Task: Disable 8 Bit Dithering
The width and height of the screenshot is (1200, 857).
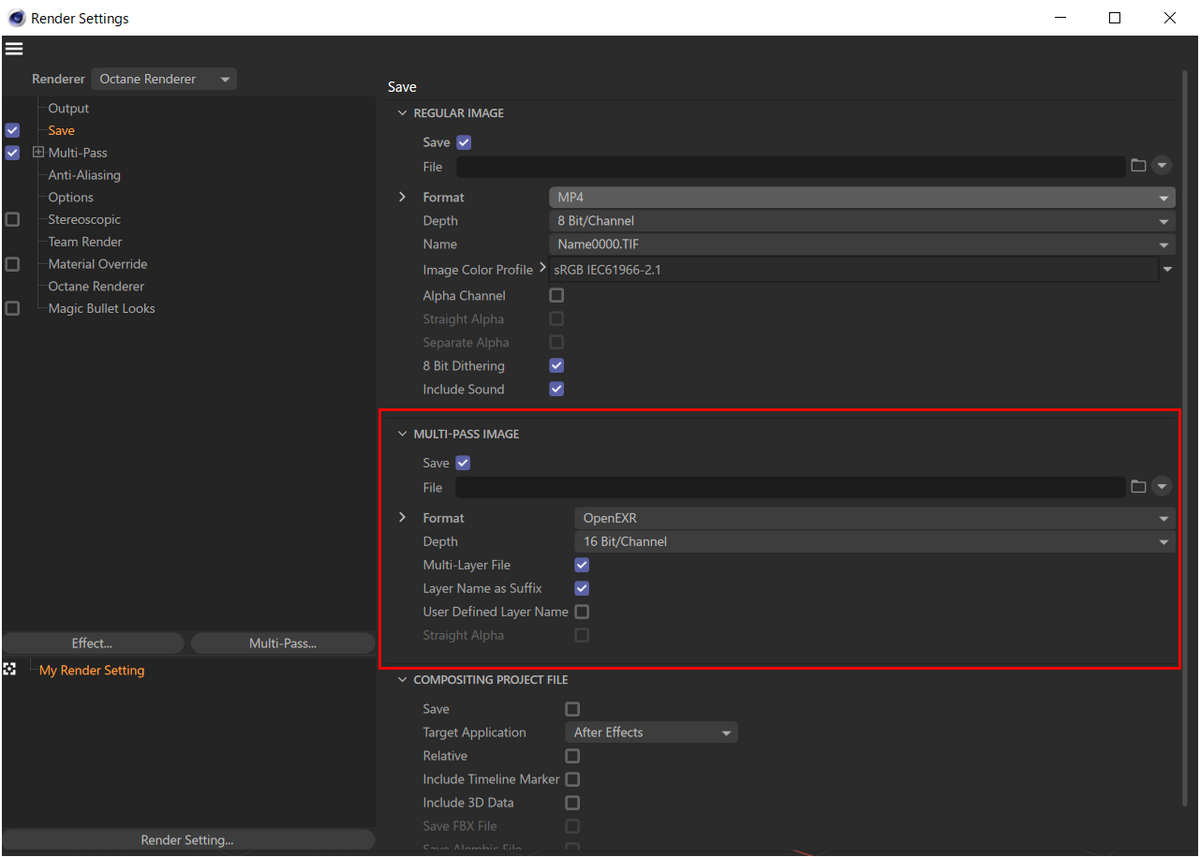Action: 556,365
